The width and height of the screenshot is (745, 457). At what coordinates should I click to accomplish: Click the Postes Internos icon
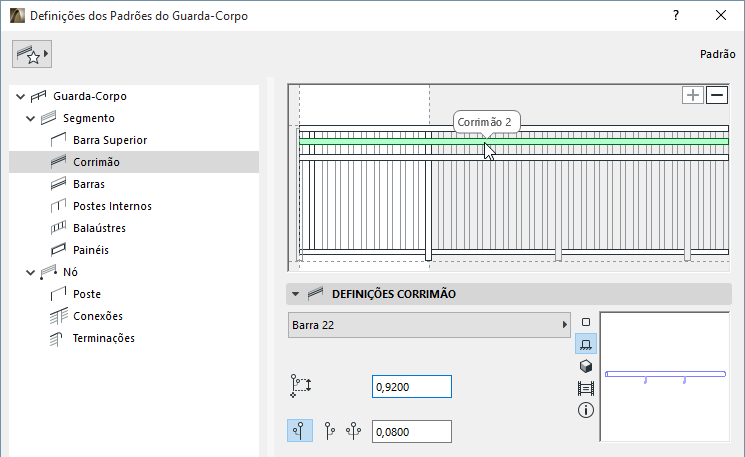click(x=58, y=206)
